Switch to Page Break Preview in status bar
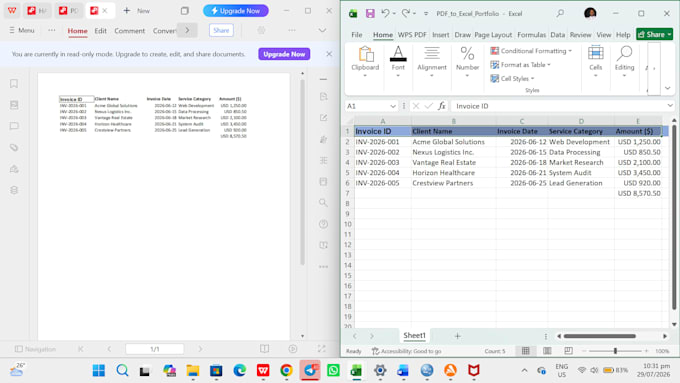 coord(569,351)
